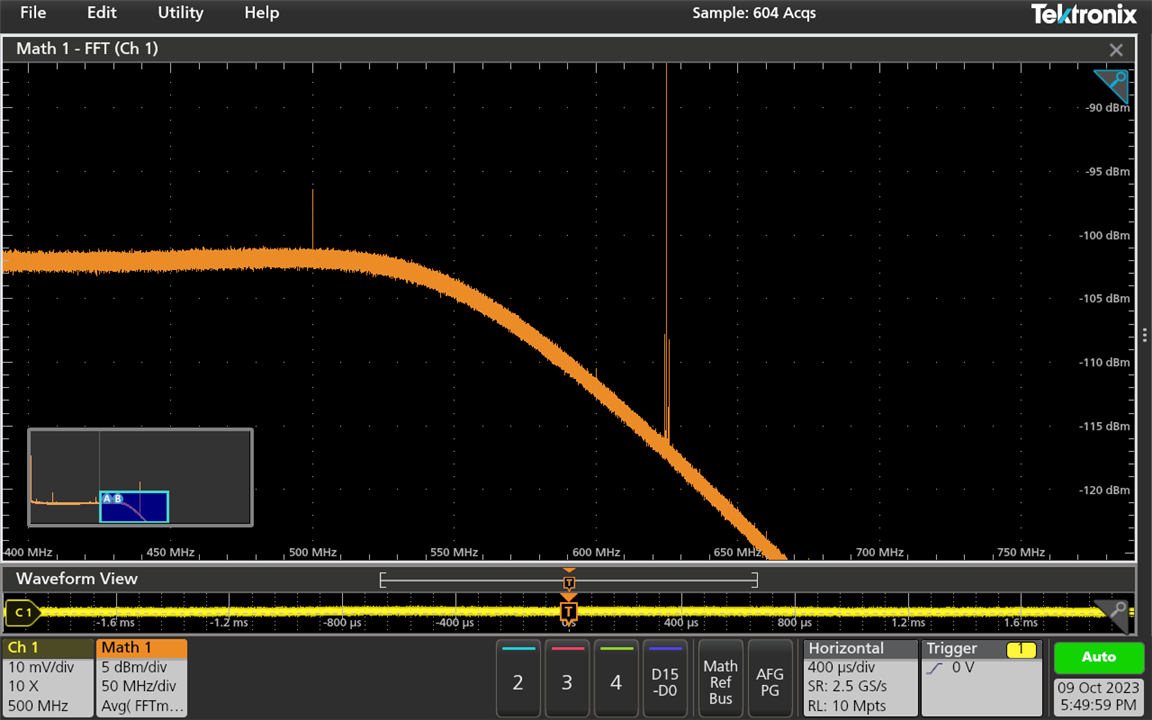Screen dimensions: 1152x720
Task: Click the orange trigger position T marker
Action: [568, 611]
